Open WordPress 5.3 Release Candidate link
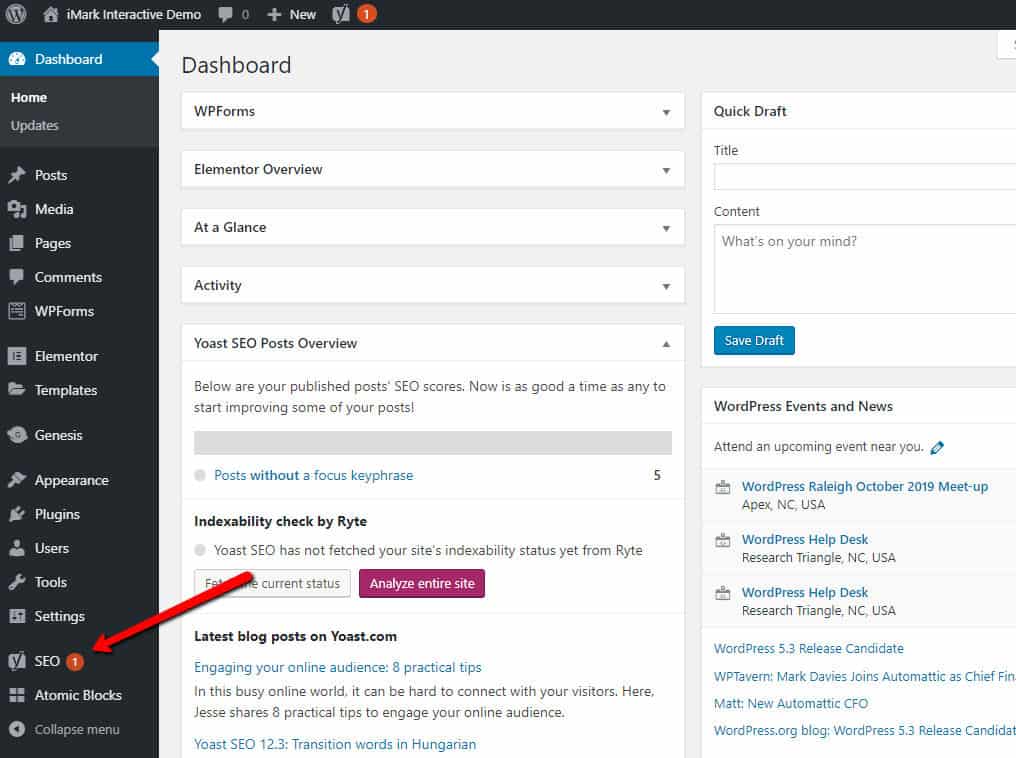This screenshot has height=758, width=1016. [809, 648]
